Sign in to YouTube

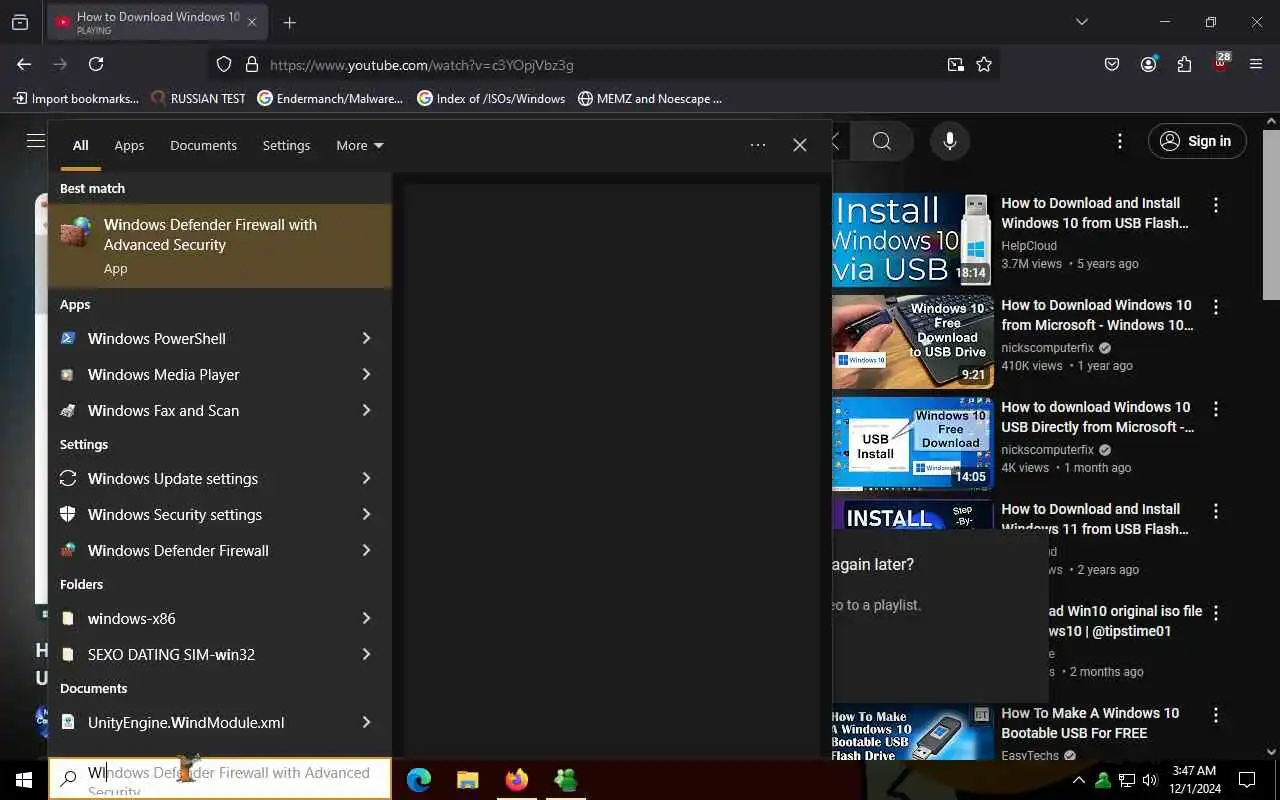tap(1197, 141)
